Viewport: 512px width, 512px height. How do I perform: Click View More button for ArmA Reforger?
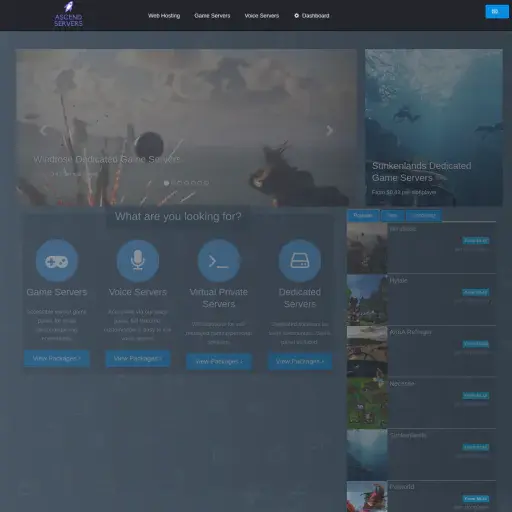tap(476, 344)
